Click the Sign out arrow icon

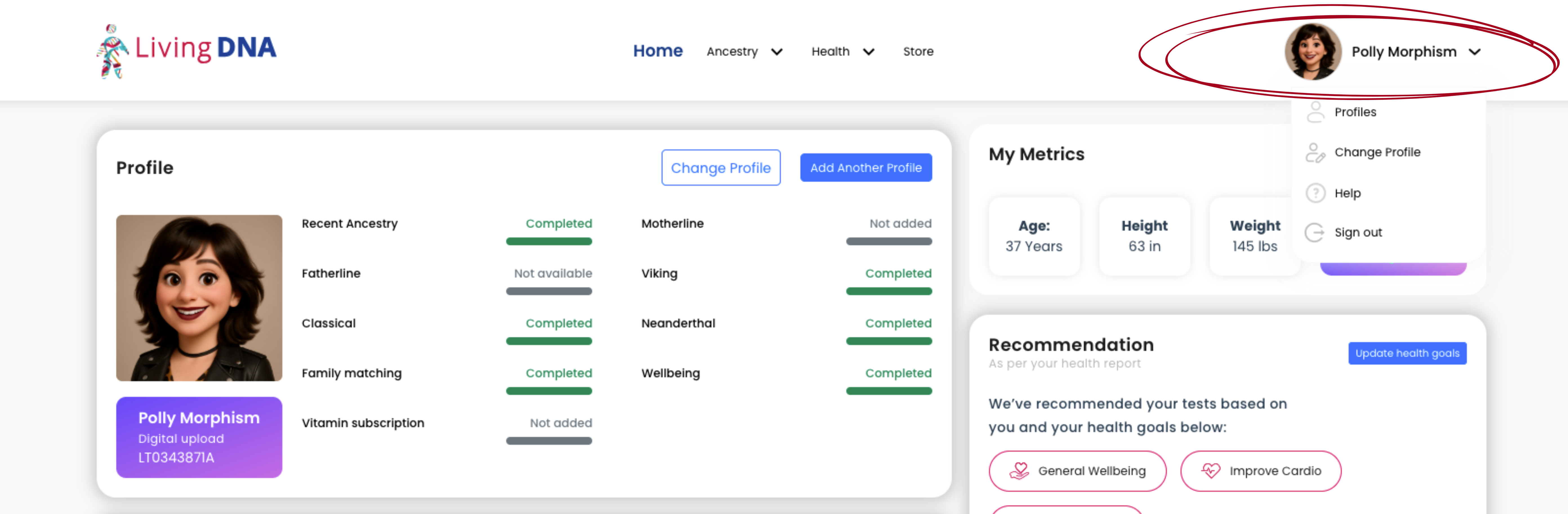point(1315,233)
